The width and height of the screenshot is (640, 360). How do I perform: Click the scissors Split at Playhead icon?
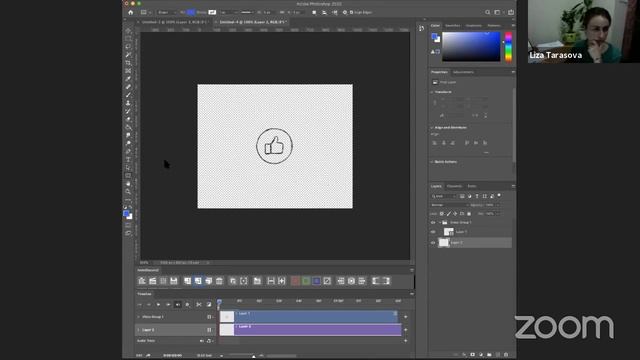tap(199, 304)
